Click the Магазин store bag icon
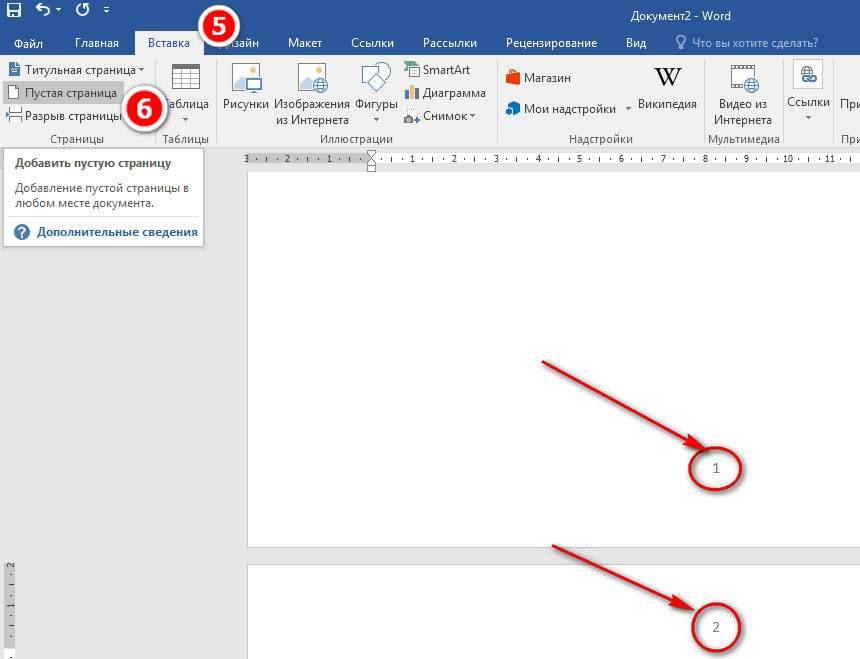 coord(512,77)
